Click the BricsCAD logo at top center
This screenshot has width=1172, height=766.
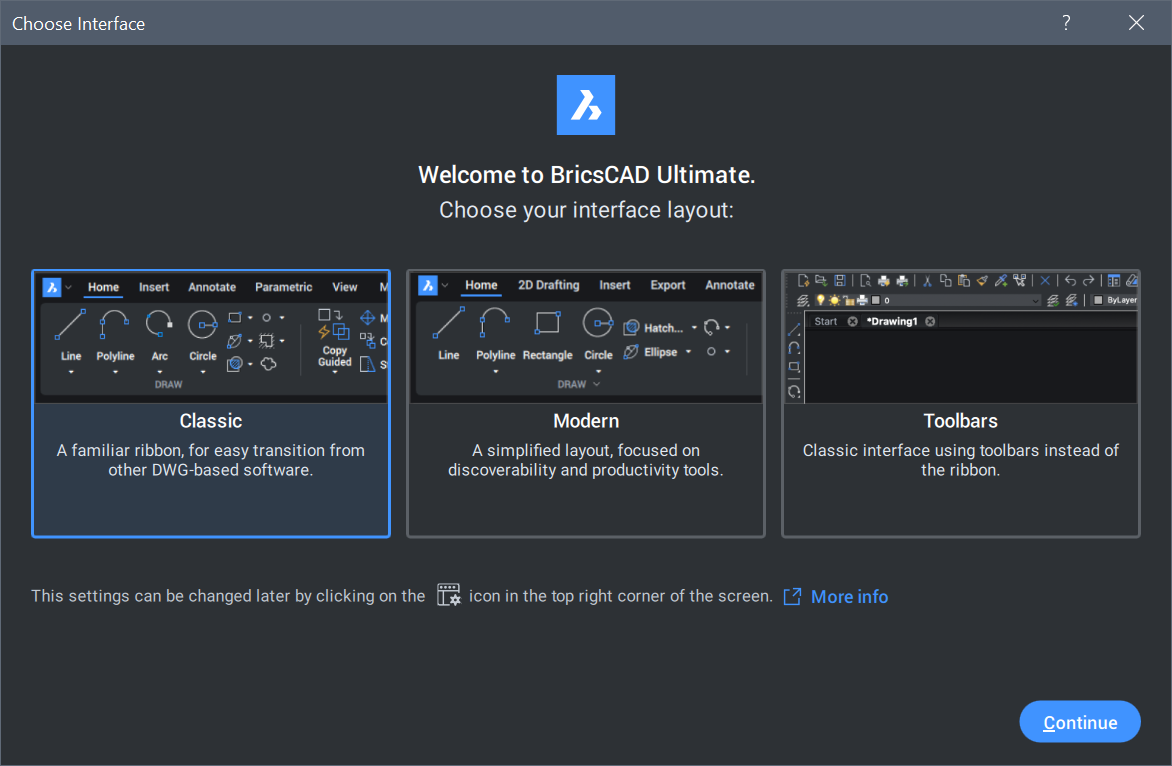tap(586, 105)
